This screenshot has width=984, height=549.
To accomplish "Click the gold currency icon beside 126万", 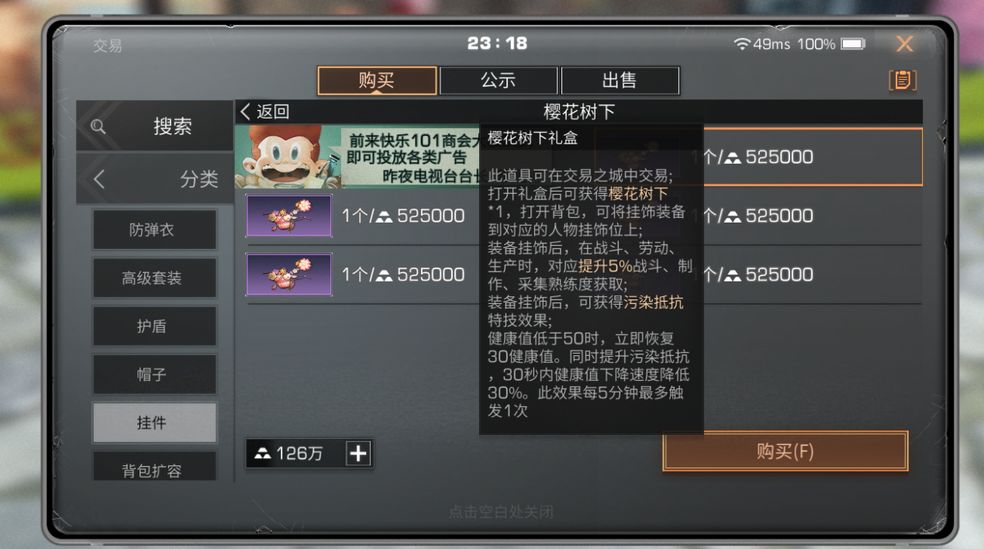I will point(262,453).
